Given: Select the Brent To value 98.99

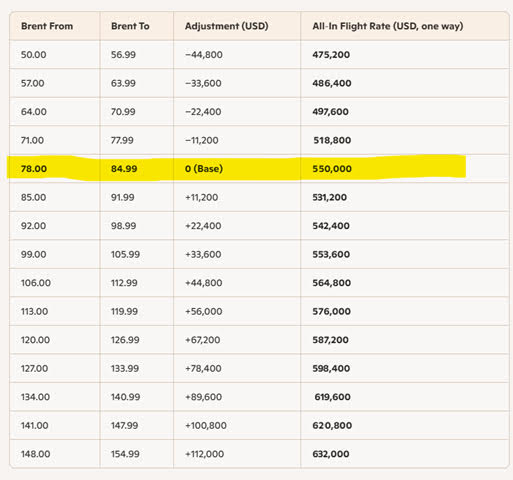Looking at the screenshot, I should click(124, 226).
